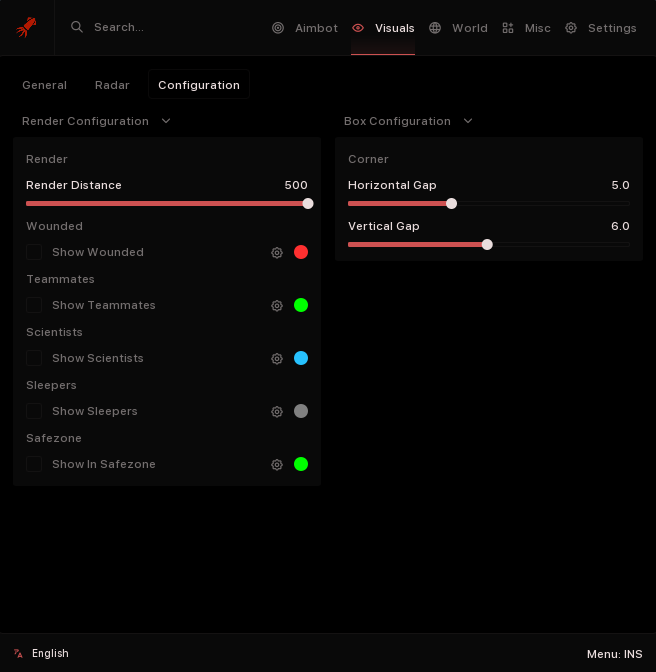Open settings gear for Show Wounded

click(277, 253)
